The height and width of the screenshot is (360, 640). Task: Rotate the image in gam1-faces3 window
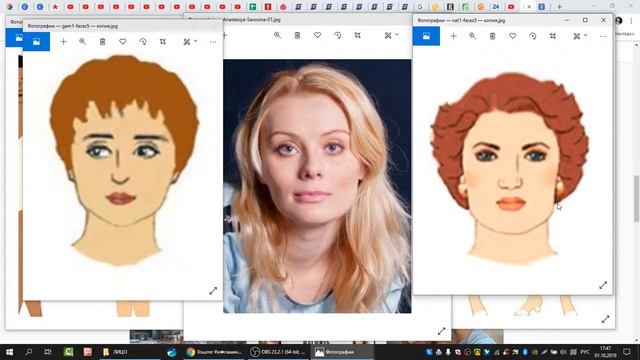click(142, 42)
